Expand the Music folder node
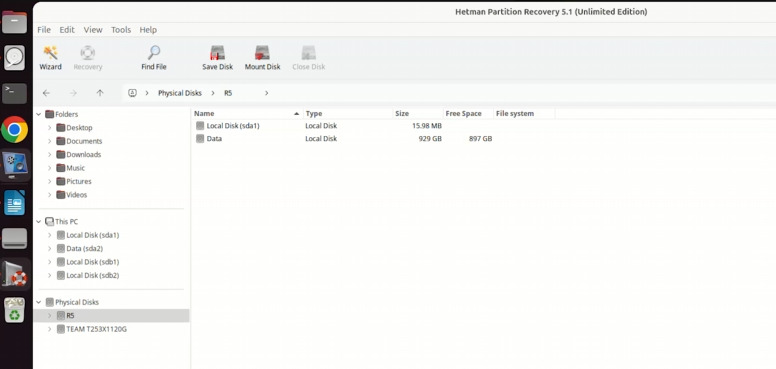Screen dimensions: 776x369 [x=49, y=168]
